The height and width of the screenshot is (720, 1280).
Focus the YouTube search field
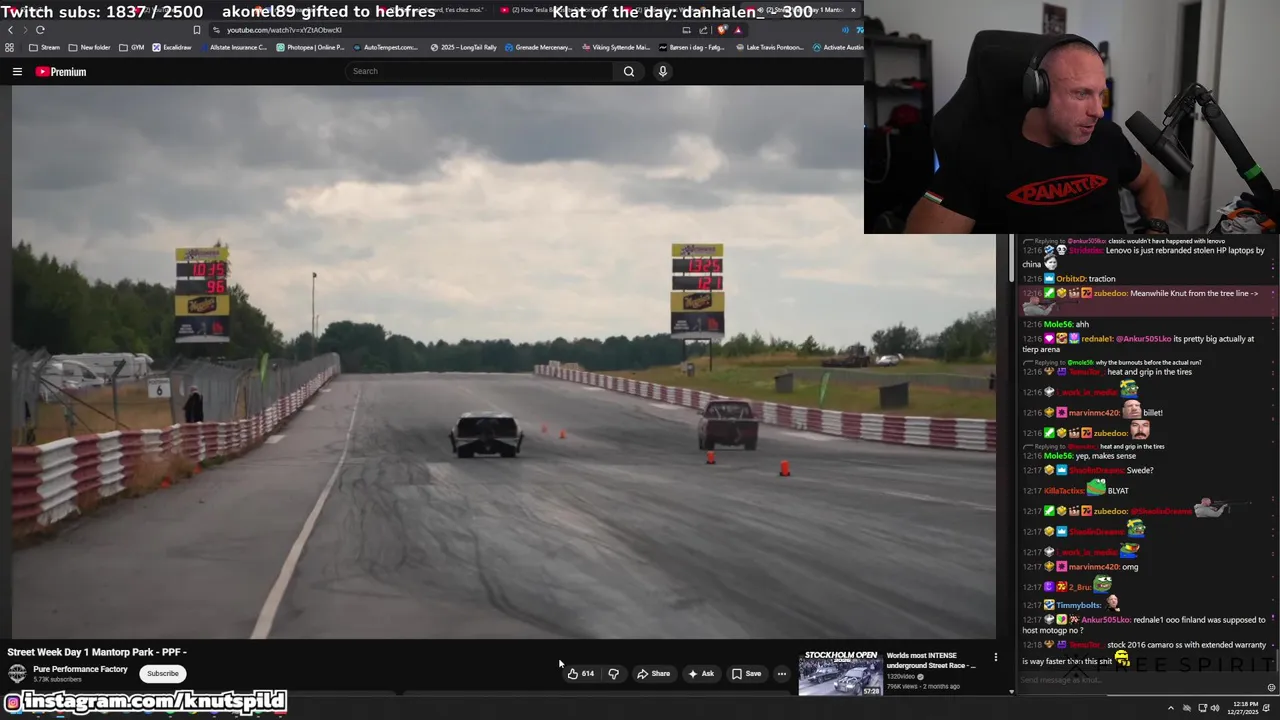[480, 71]
